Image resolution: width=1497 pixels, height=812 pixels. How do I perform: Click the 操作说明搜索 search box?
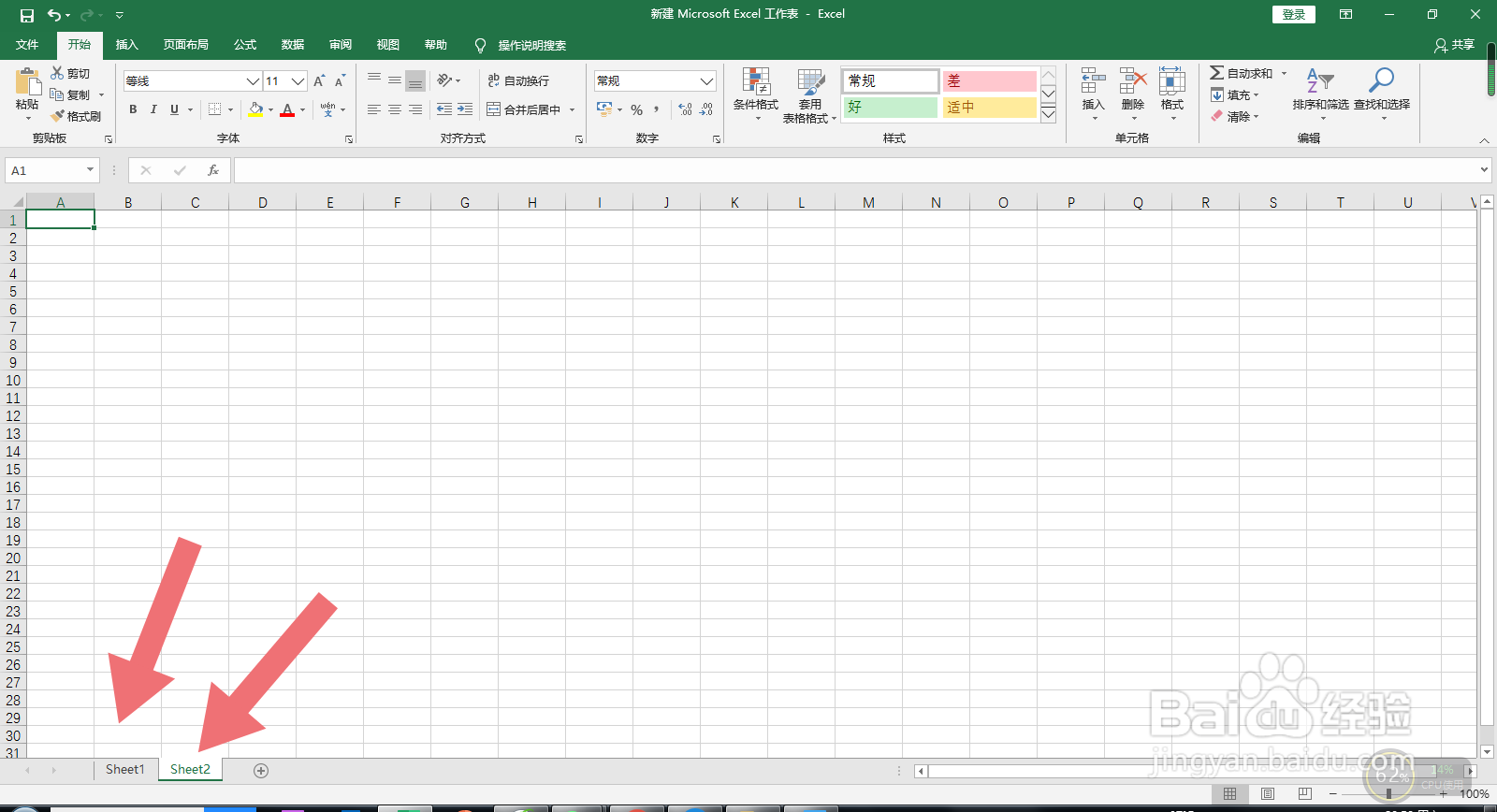(520, 45)
